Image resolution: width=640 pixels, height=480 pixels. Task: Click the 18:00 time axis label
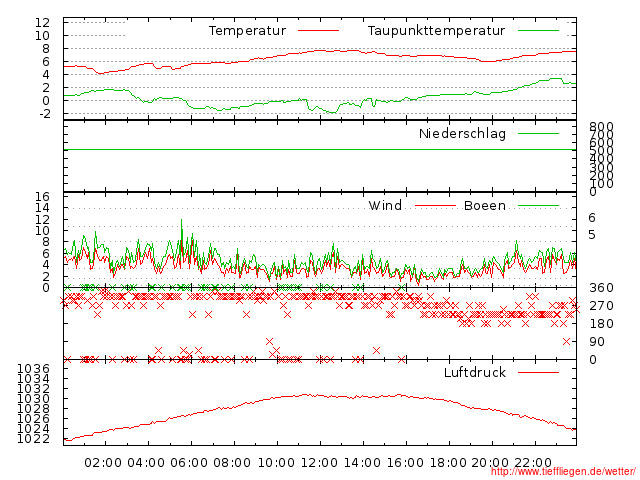(447, 463)
